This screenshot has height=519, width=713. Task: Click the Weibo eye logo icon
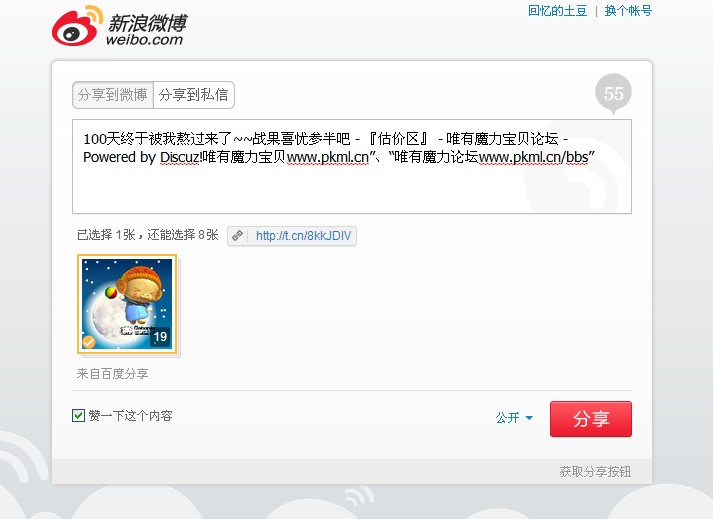pyautogui.click(x=77, y=26)
